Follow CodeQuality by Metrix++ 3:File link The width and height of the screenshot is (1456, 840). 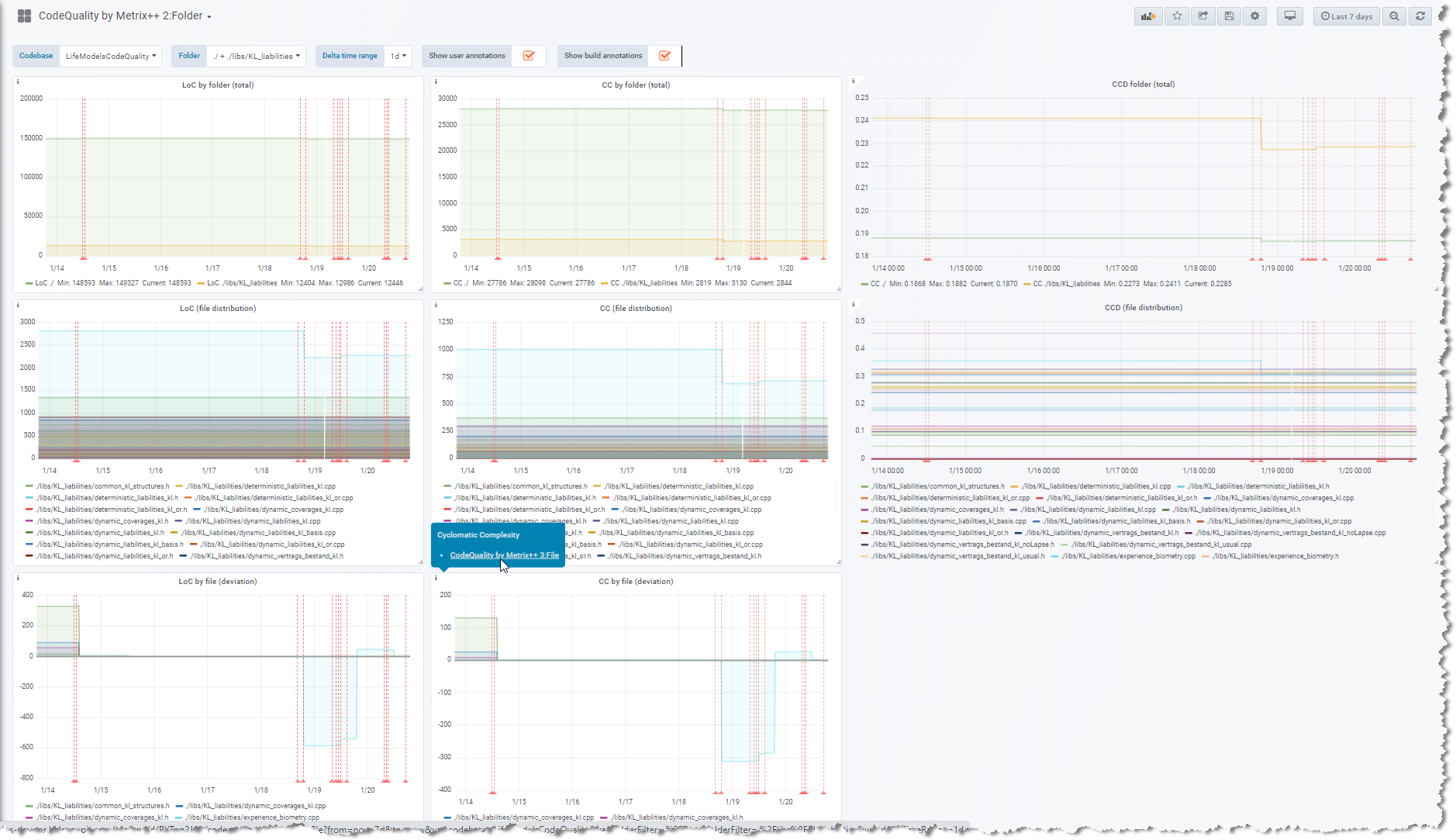click(x=504, y=555)
